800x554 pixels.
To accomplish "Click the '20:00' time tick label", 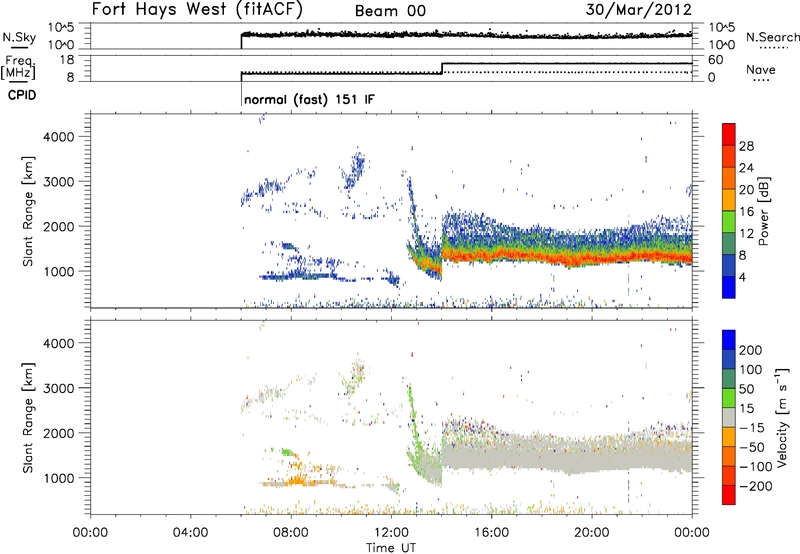I will coord(591,533).
